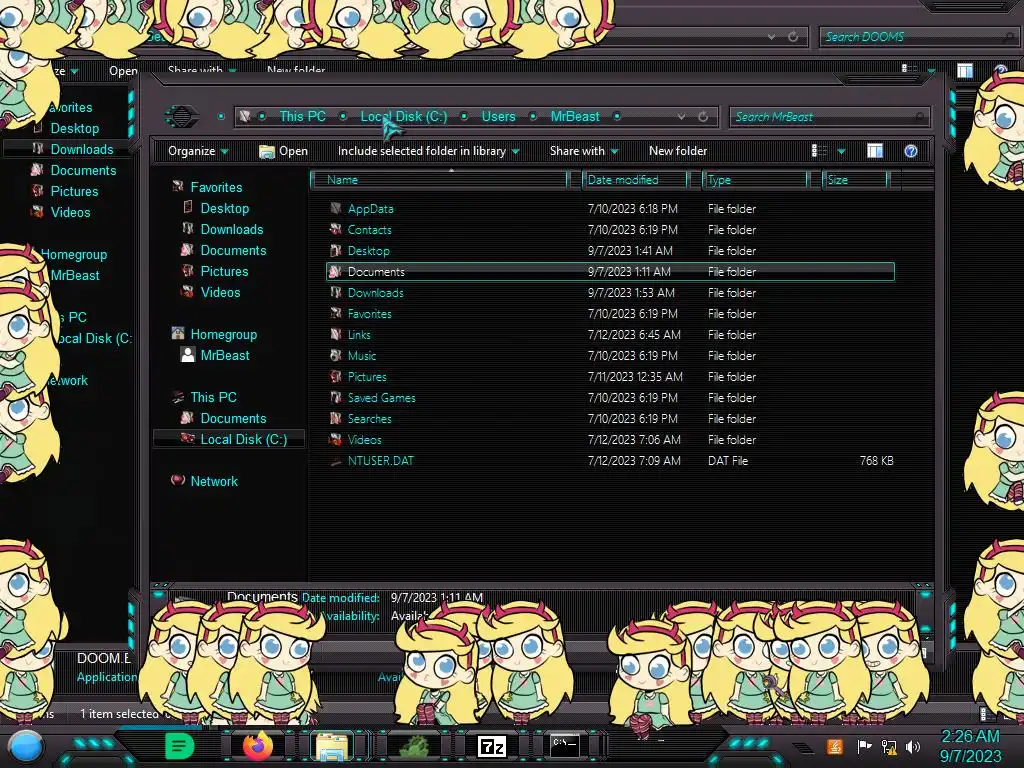1024x768 pixels.
Task: Sort by the Name column header
Action: pyautogui.click(x=439, y=180)
